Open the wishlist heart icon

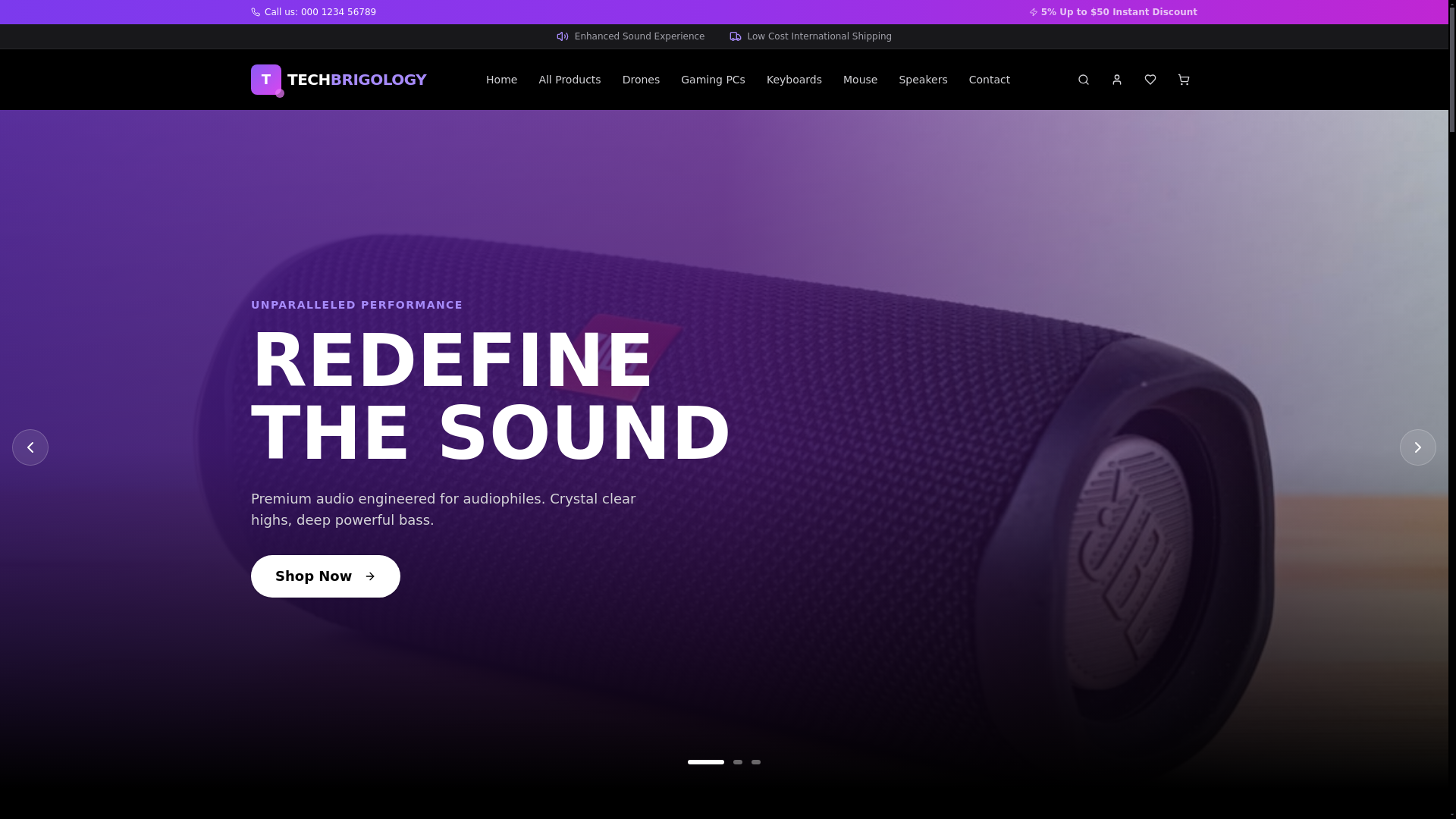tap(1150, 80)
